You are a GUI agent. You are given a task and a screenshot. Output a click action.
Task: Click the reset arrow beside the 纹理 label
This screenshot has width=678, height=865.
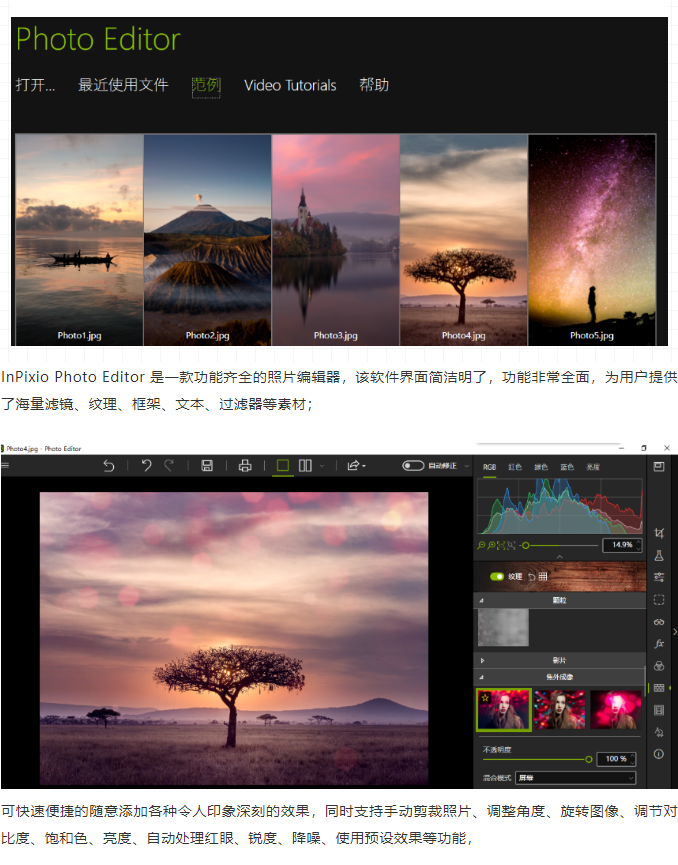coord(532,576)
